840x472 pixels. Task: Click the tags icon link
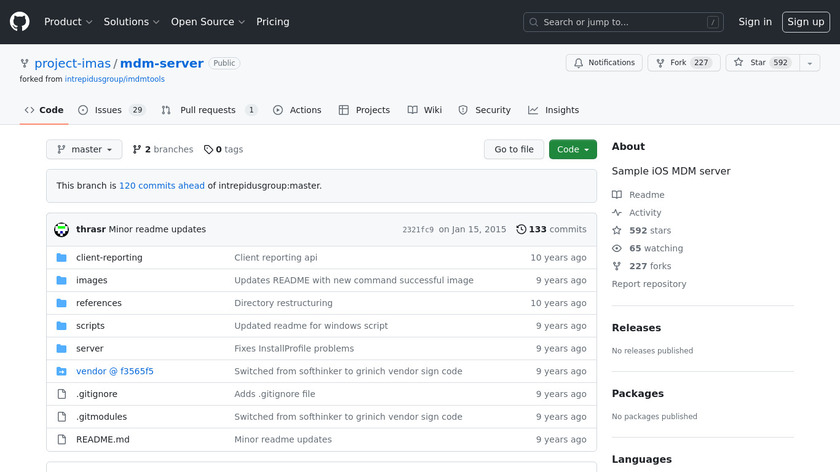208,149
